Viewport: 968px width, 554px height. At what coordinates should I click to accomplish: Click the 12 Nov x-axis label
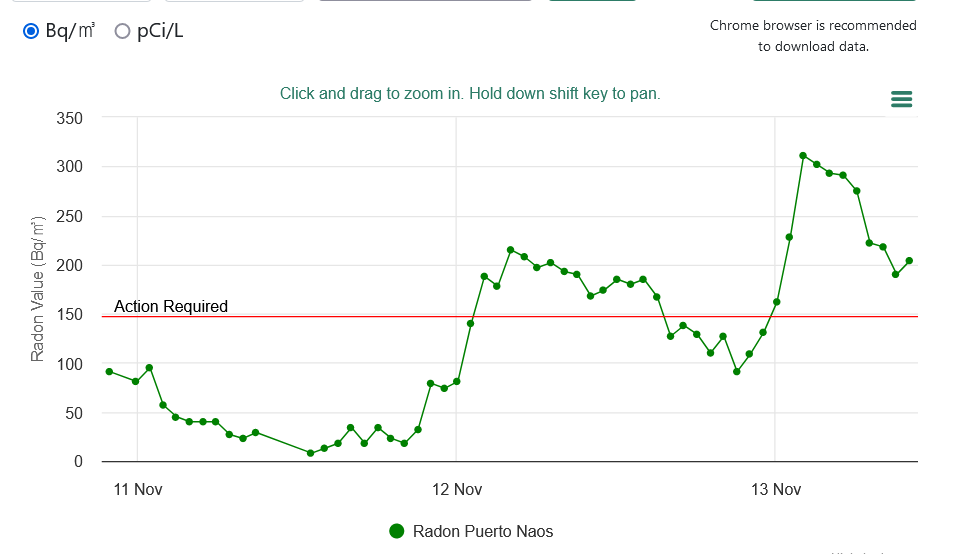[x=457, y=489]
